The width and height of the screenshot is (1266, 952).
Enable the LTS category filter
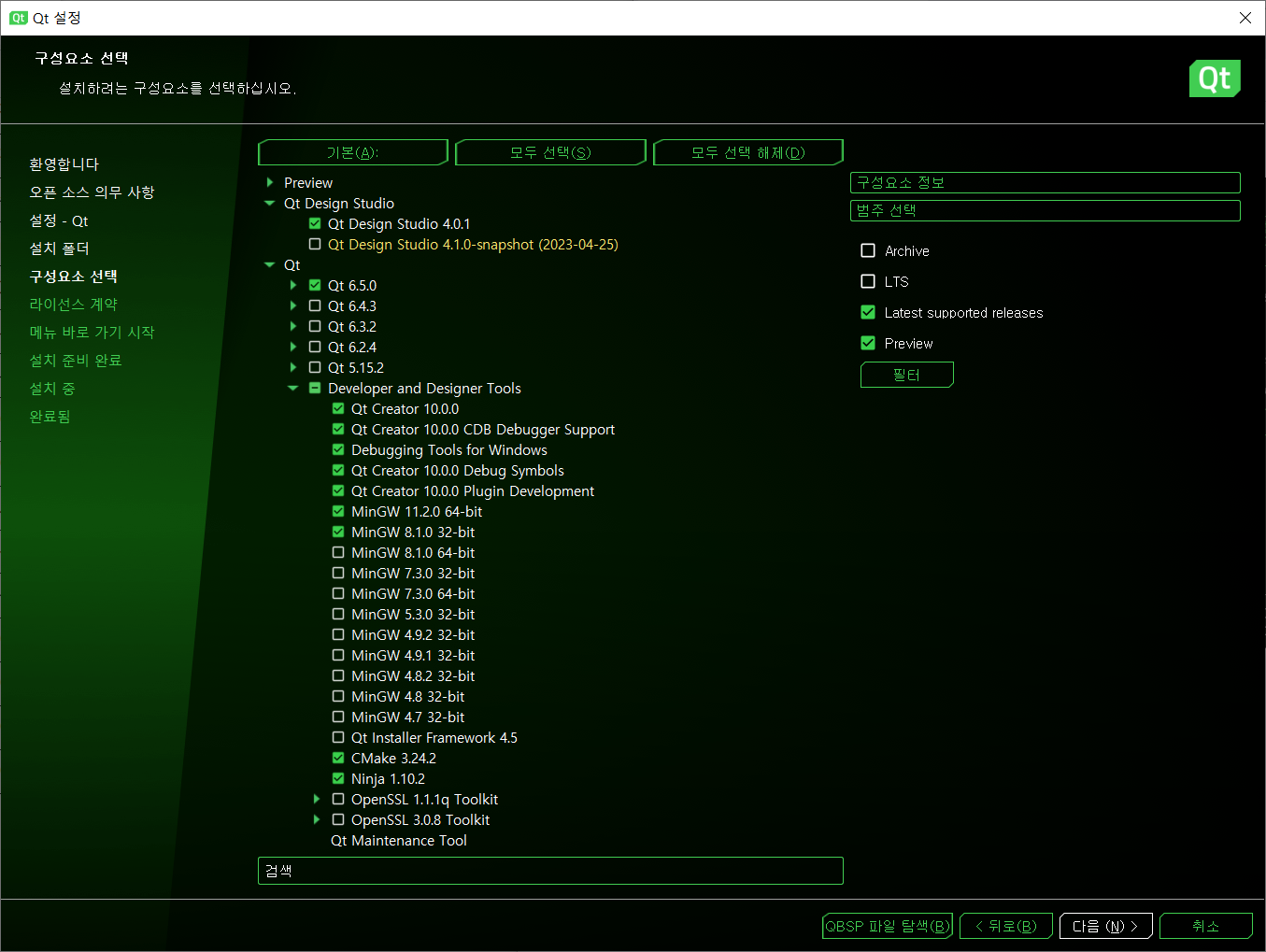coord(868,281)
